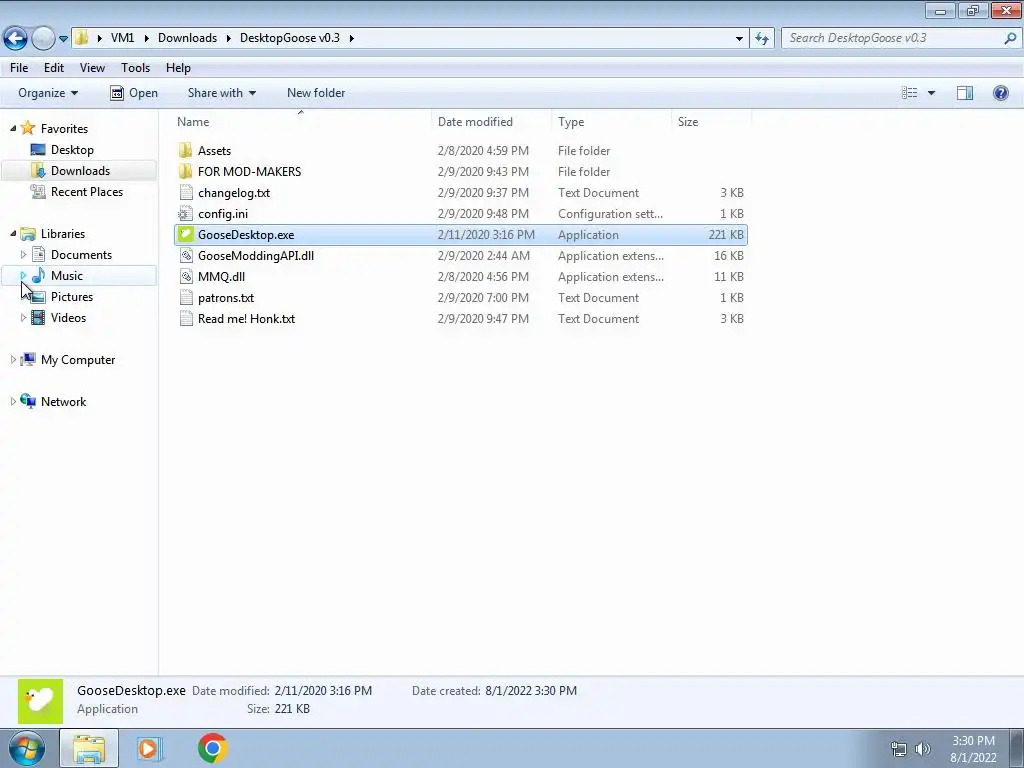
Task: Click the Change your view icon
Action: click(909, 93)
